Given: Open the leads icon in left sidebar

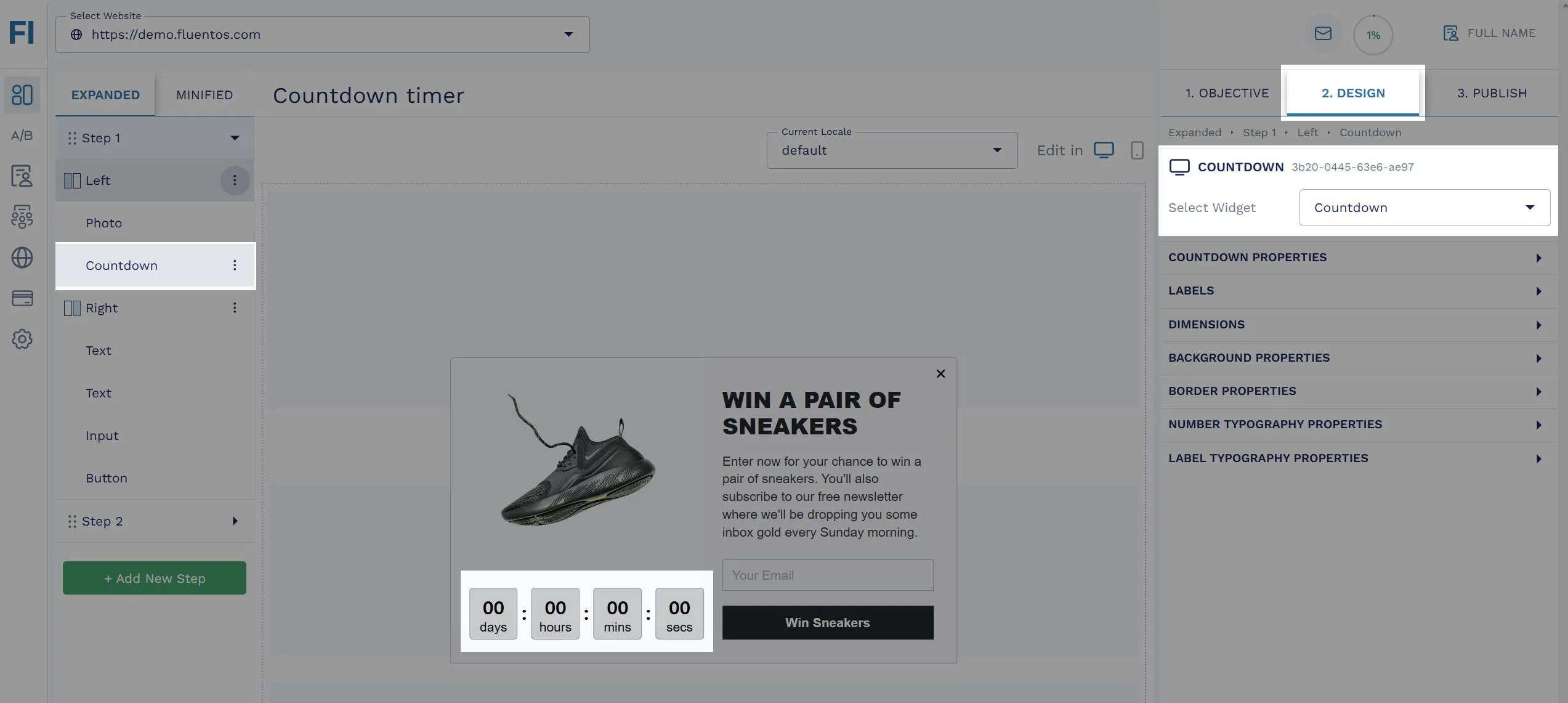Looking at the screenshot, I should 22,176.
